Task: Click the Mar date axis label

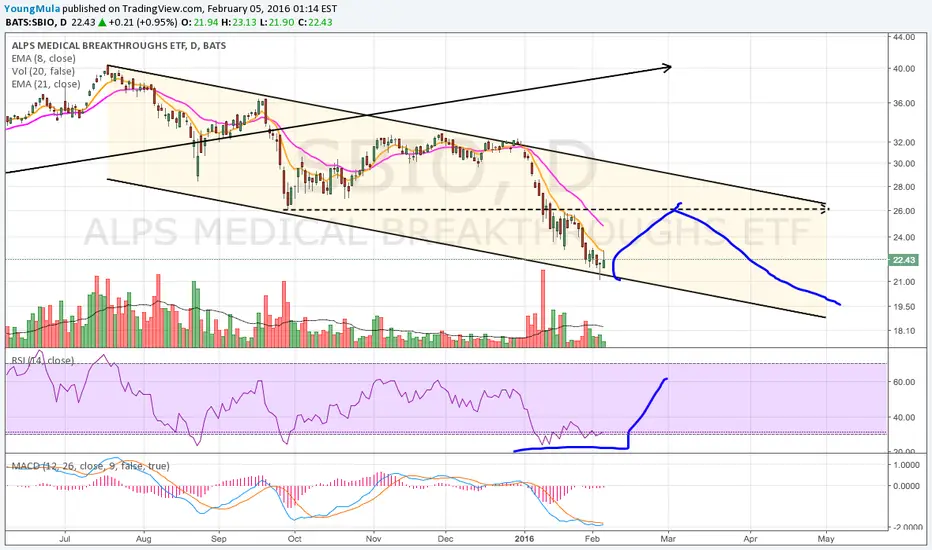Action: click(x=668, y=539)
